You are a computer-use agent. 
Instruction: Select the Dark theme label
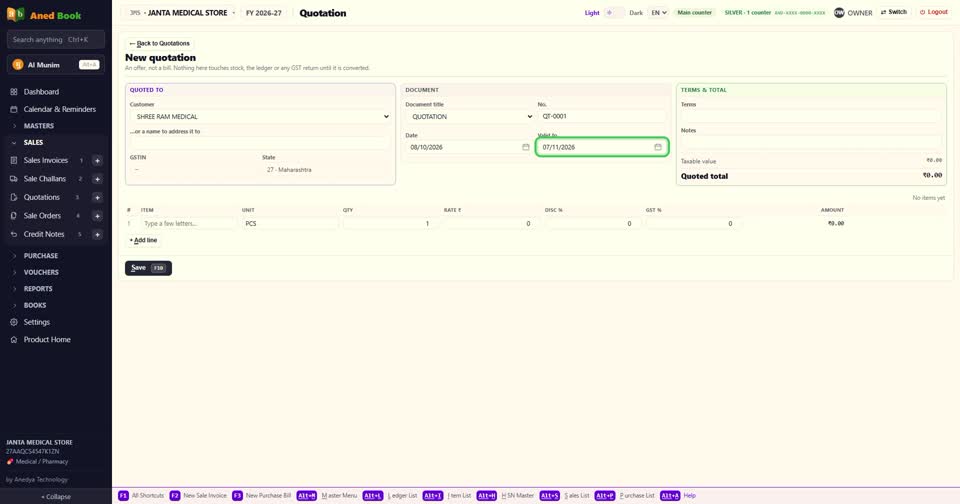tap(636, 12)
